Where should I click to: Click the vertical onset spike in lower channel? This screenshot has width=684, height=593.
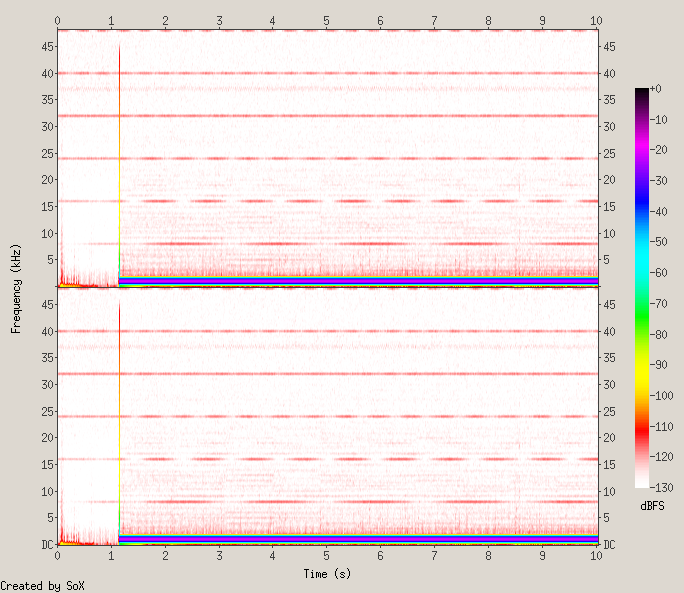(119, 422)
